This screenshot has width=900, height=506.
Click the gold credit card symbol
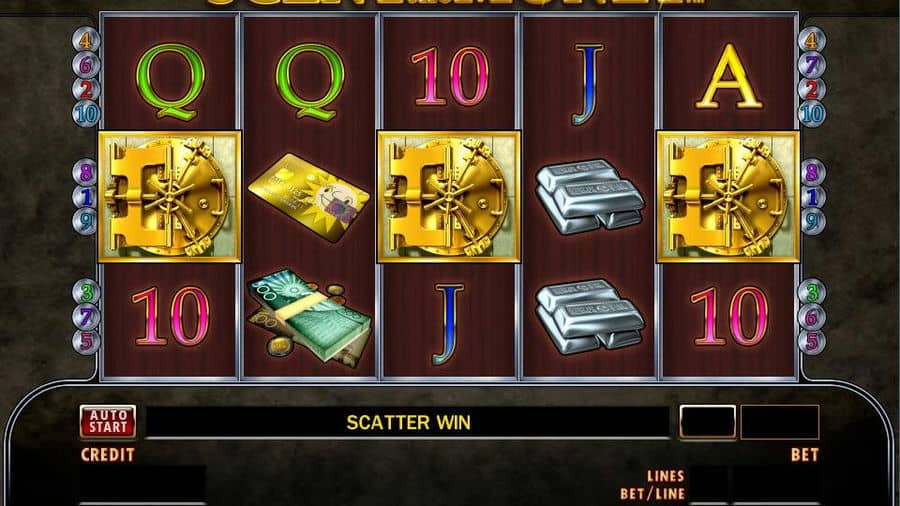pos(309,197)
